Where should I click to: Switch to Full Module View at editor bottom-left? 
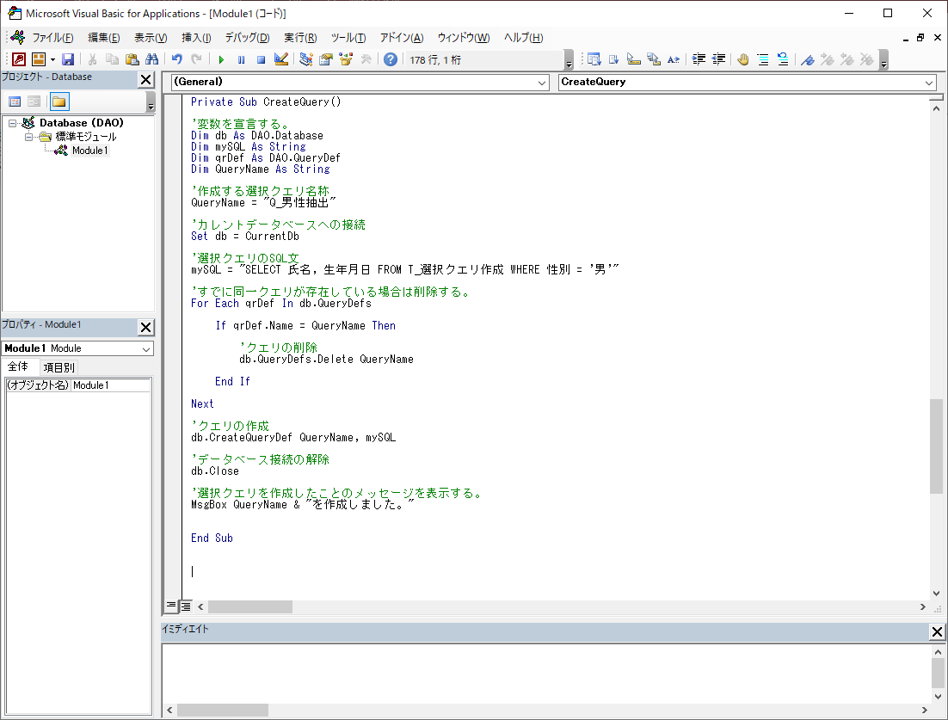pyautogui.click(x=185, y=606)
